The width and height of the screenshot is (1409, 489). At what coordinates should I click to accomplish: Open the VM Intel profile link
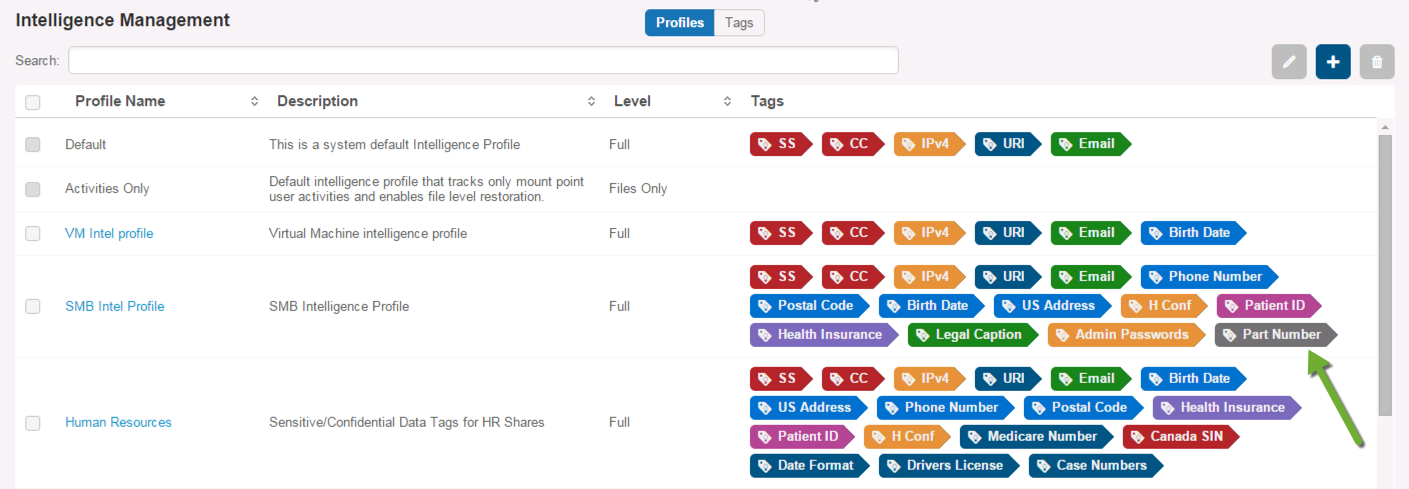[109, 233]
